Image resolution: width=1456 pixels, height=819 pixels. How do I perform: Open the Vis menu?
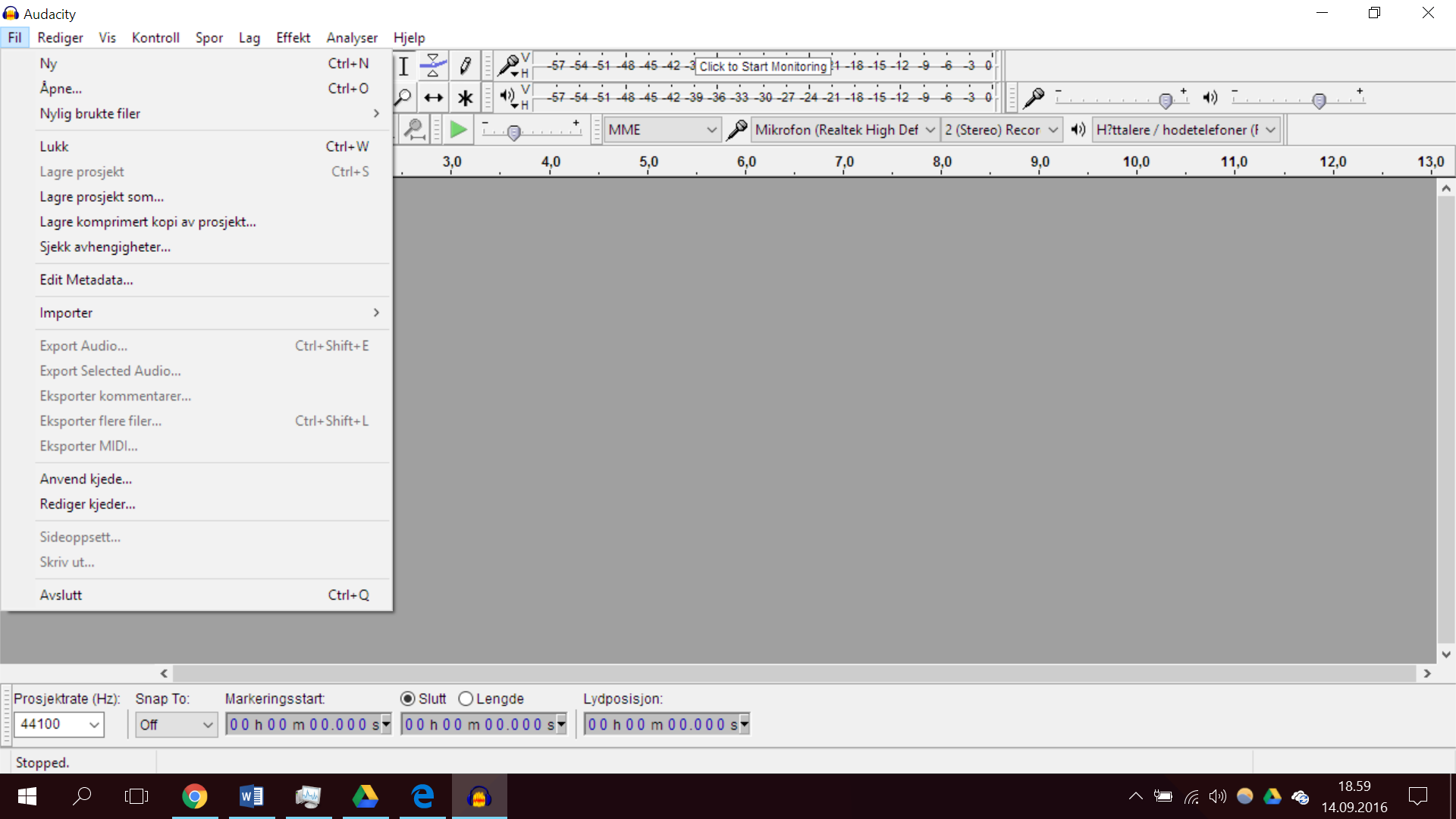pos(107,37)
